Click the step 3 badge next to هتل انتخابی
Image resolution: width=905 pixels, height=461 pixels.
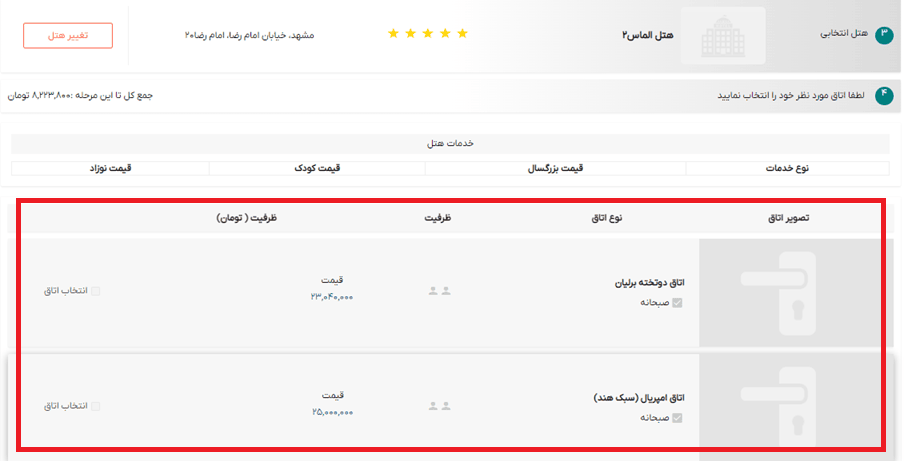884,35
